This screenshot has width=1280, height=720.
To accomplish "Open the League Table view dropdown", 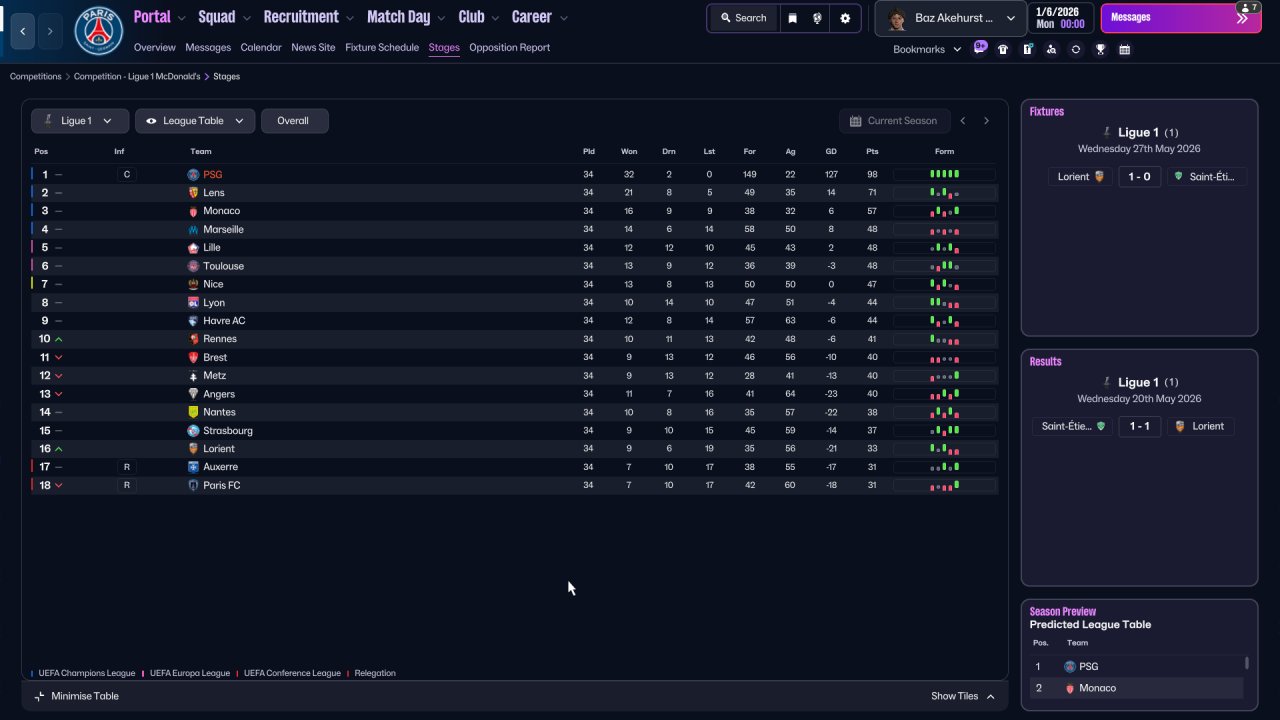I will 195,121.
